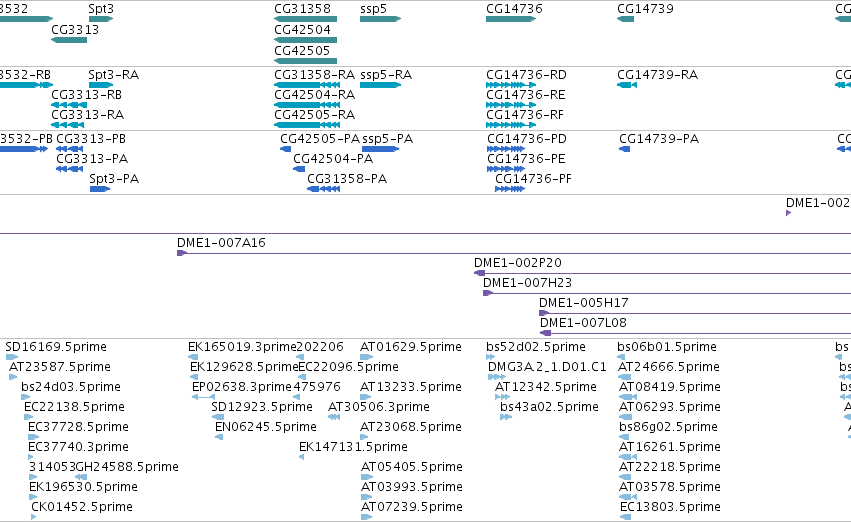Image resolution: width=851 pixels, height=522 pixels.
Task: Click EST AT05405.5prime
Action: [367, 478]
